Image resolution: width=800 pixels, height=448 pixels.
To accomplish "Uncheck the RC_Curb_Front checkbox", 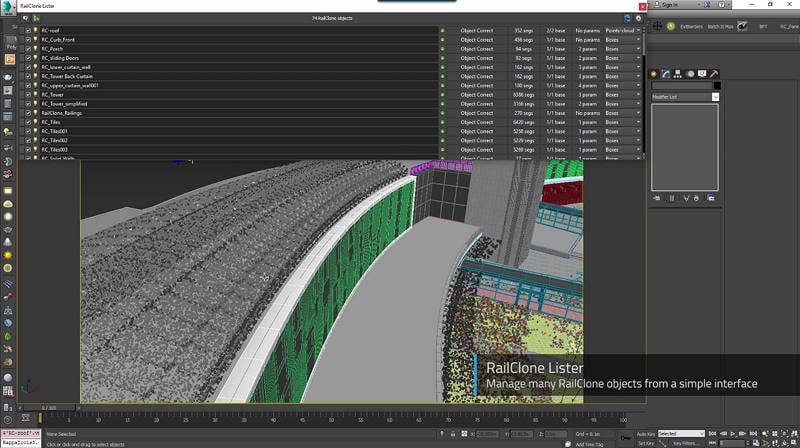I will (28, 40).
